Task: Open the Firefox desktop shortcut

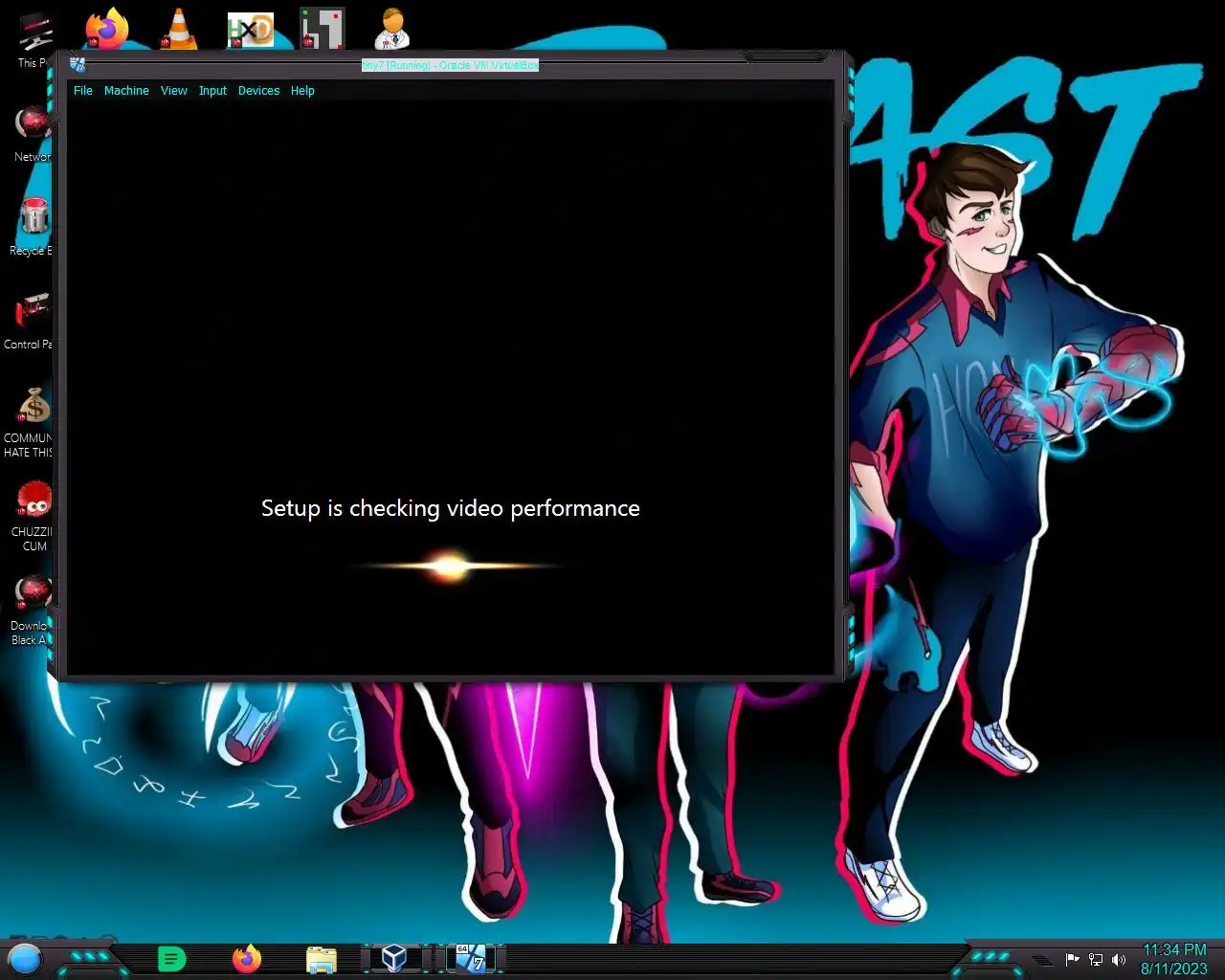Action: tap(106, 29)
